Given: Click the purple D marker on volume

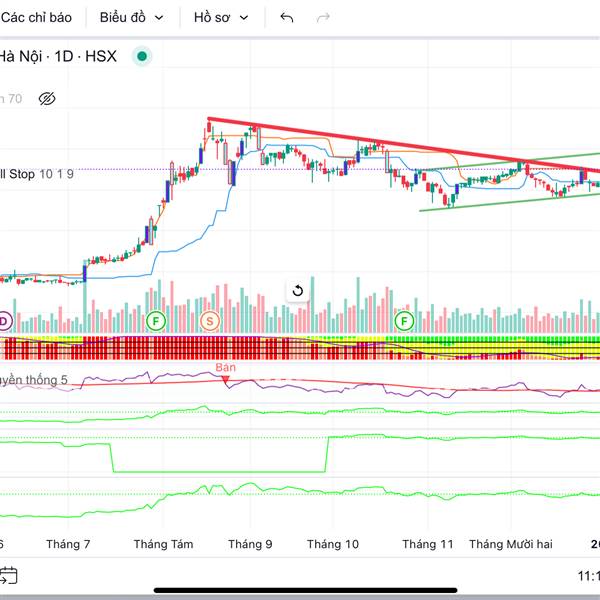Looking at the screenshot, I should point(4,321).
